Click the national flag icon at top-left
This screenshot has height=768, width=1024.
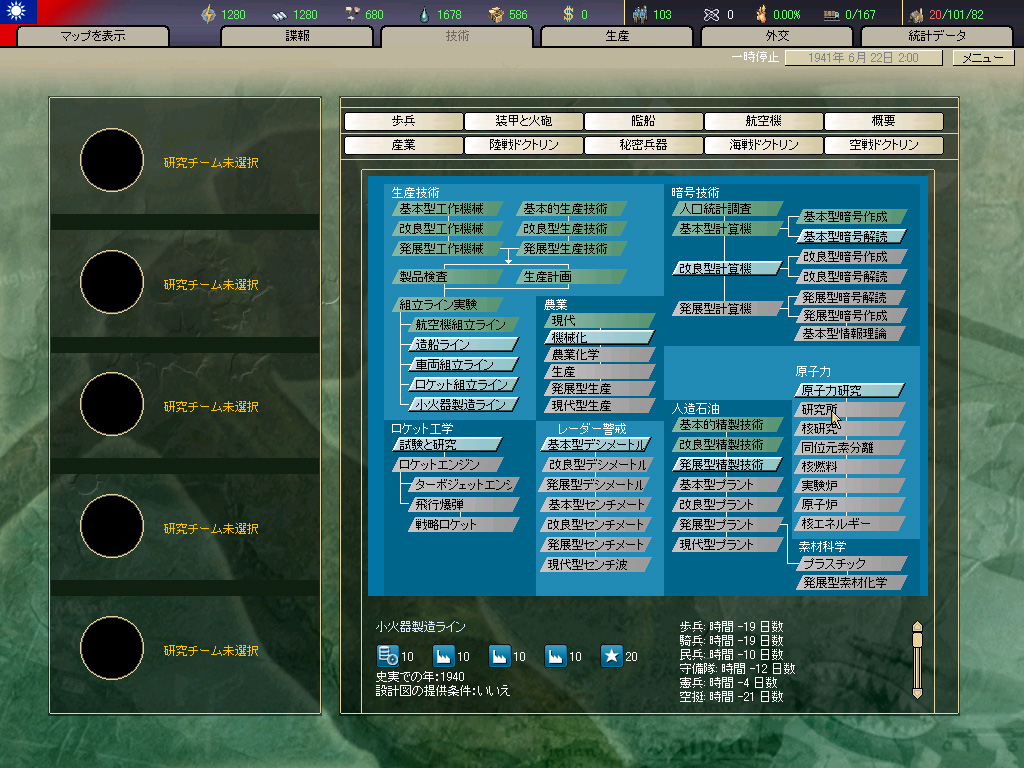point(18,12)
